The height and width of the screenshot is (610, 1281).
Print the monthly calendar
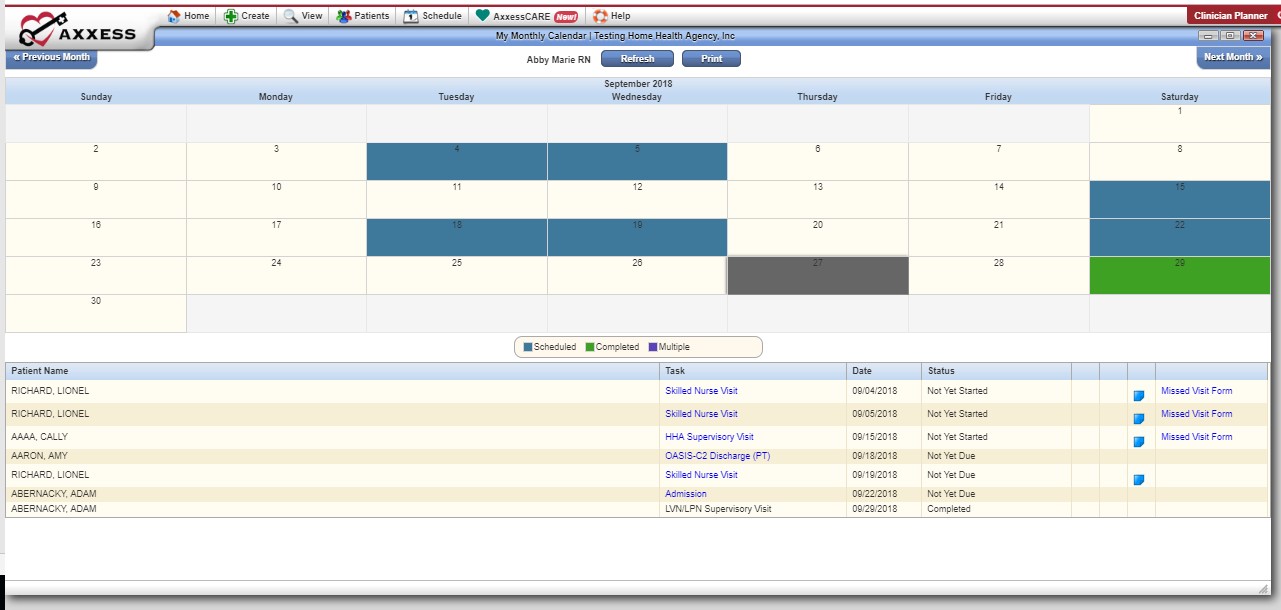coord(711,59)
